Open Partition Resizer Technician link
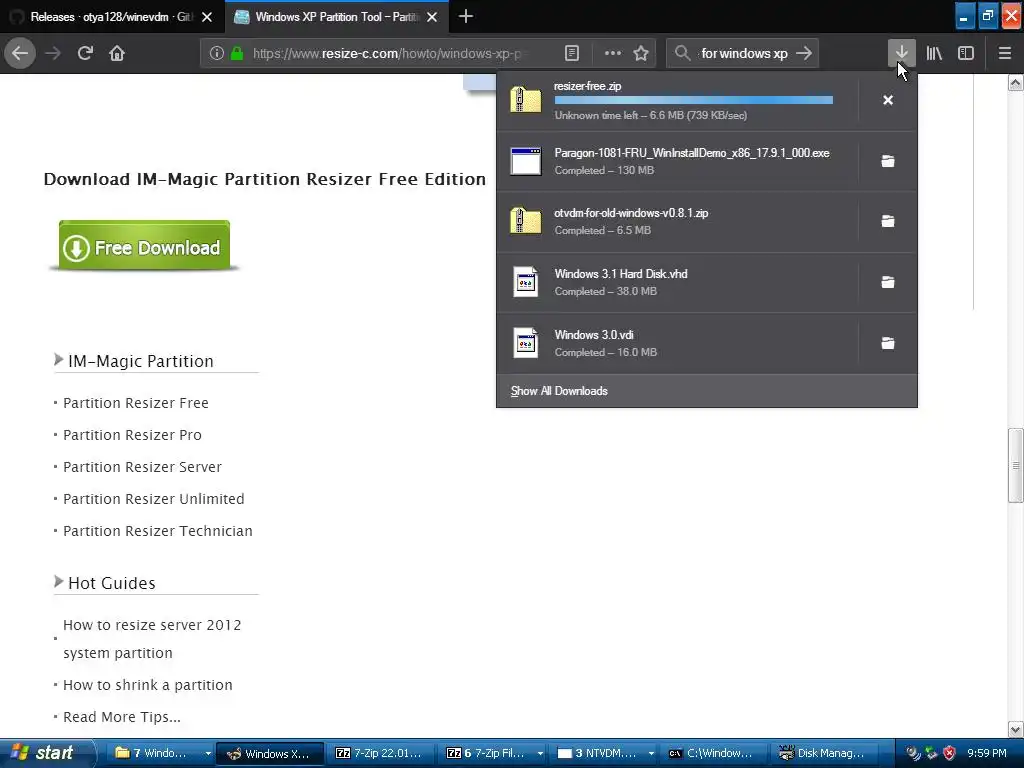Image resolution: width=1024 pixels, height=768 pixels. [x=157, y=531]
